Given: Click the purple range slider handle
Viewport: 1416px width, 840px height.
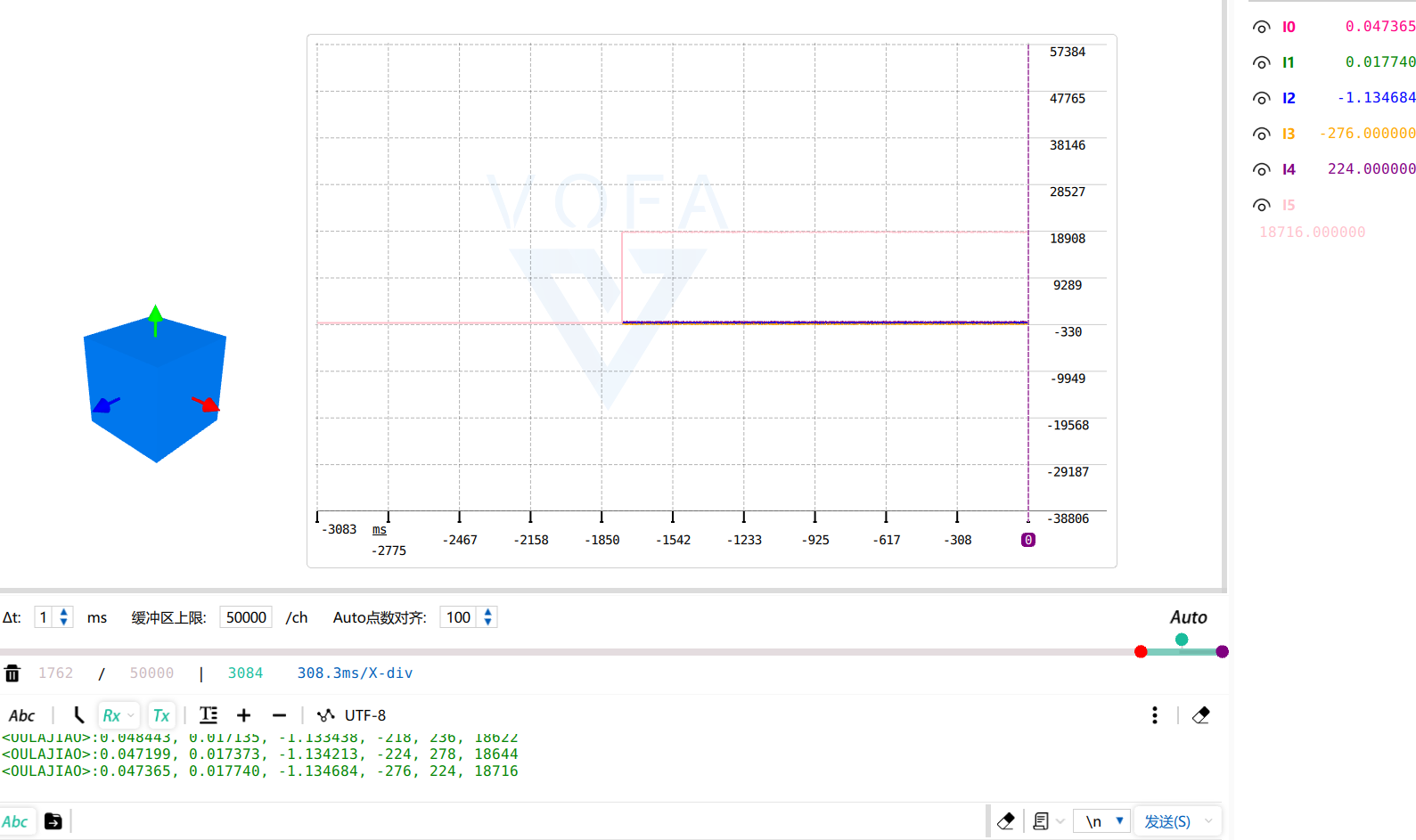Looking at the screenshot, I should coord(1223,652).
